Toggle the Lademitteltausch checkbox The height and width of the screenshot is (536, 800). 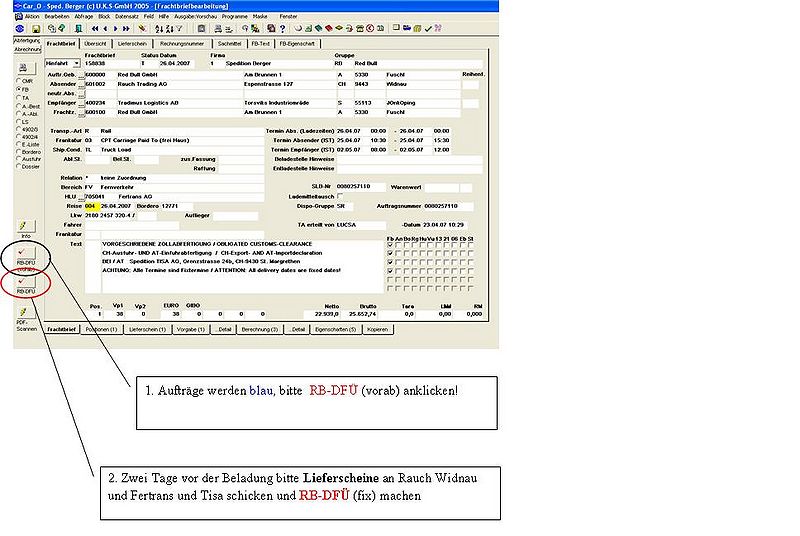[x=340, y=196]
